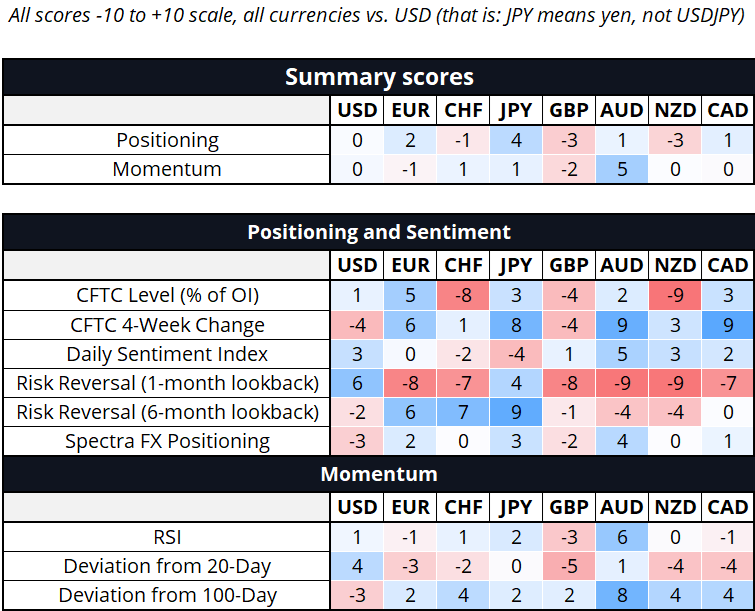Click the "CFTC 4-Week Change" row label

pyautogui.click(x=167, y=324)
